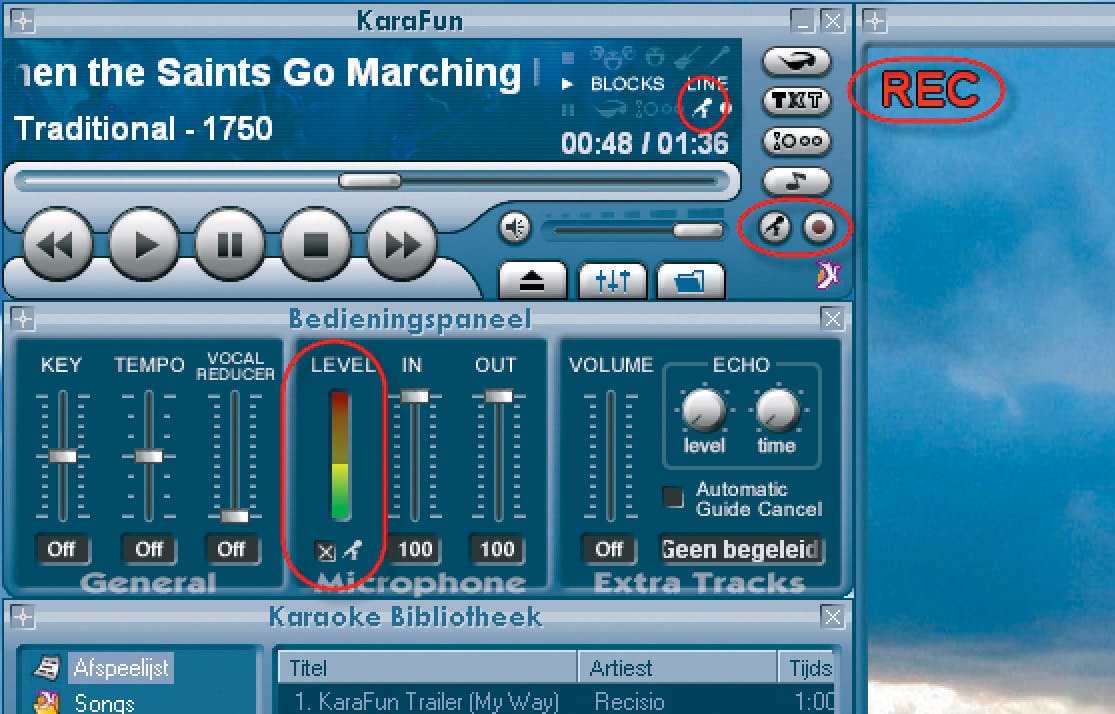The image size is (1115, 714).
Task: Click the pin icon of the lyrics window
Action: [875, 21]
